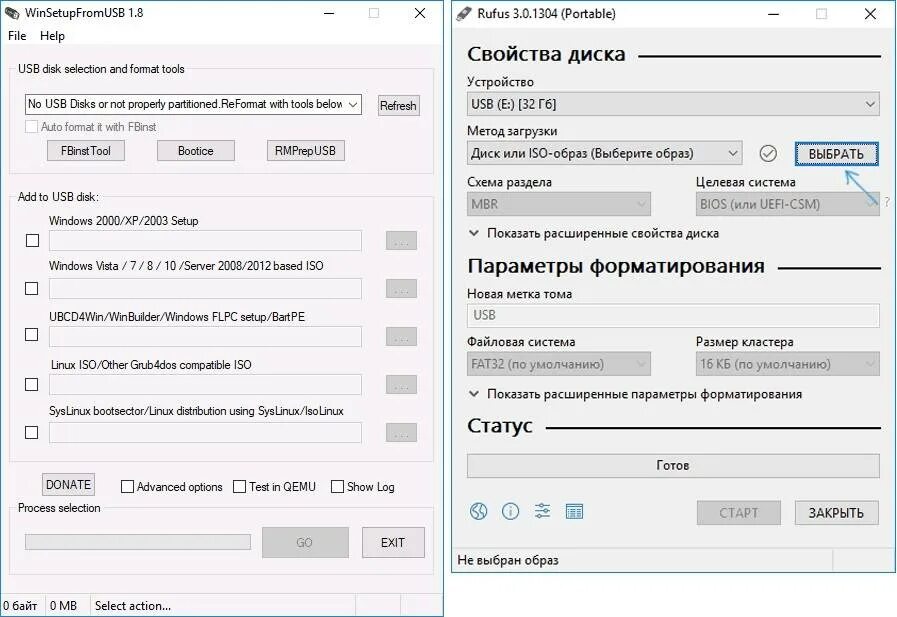Browse for SysLinux bootsector source

pos(401,433)
